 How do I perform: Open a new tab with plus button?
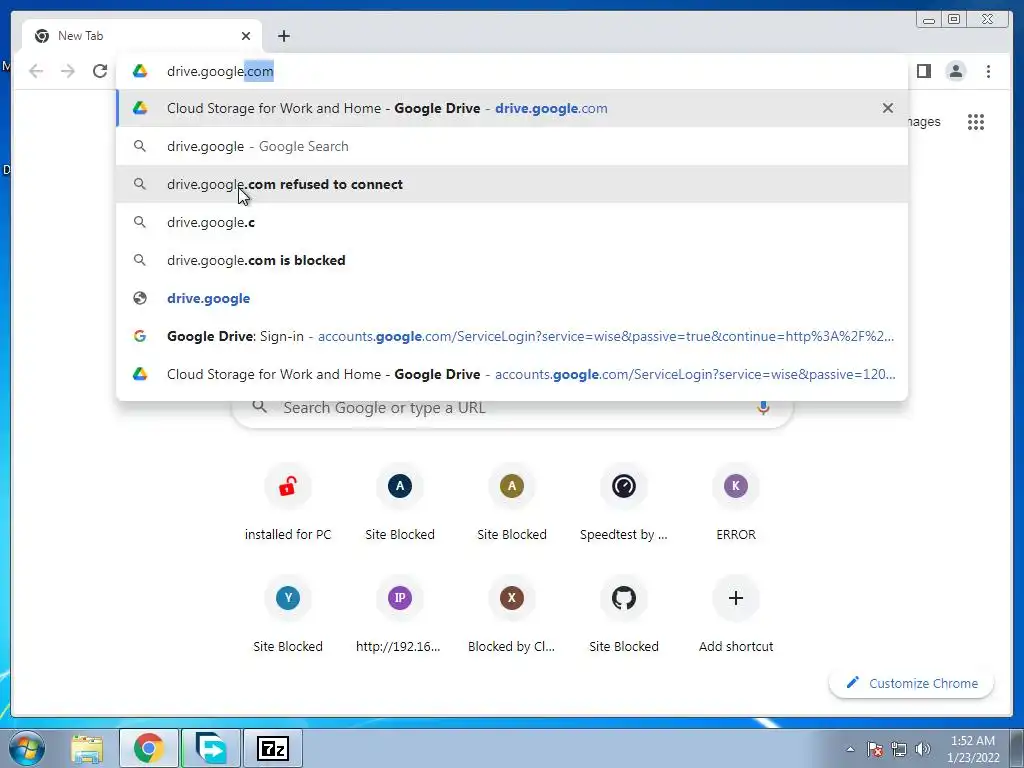click(283, 36)
